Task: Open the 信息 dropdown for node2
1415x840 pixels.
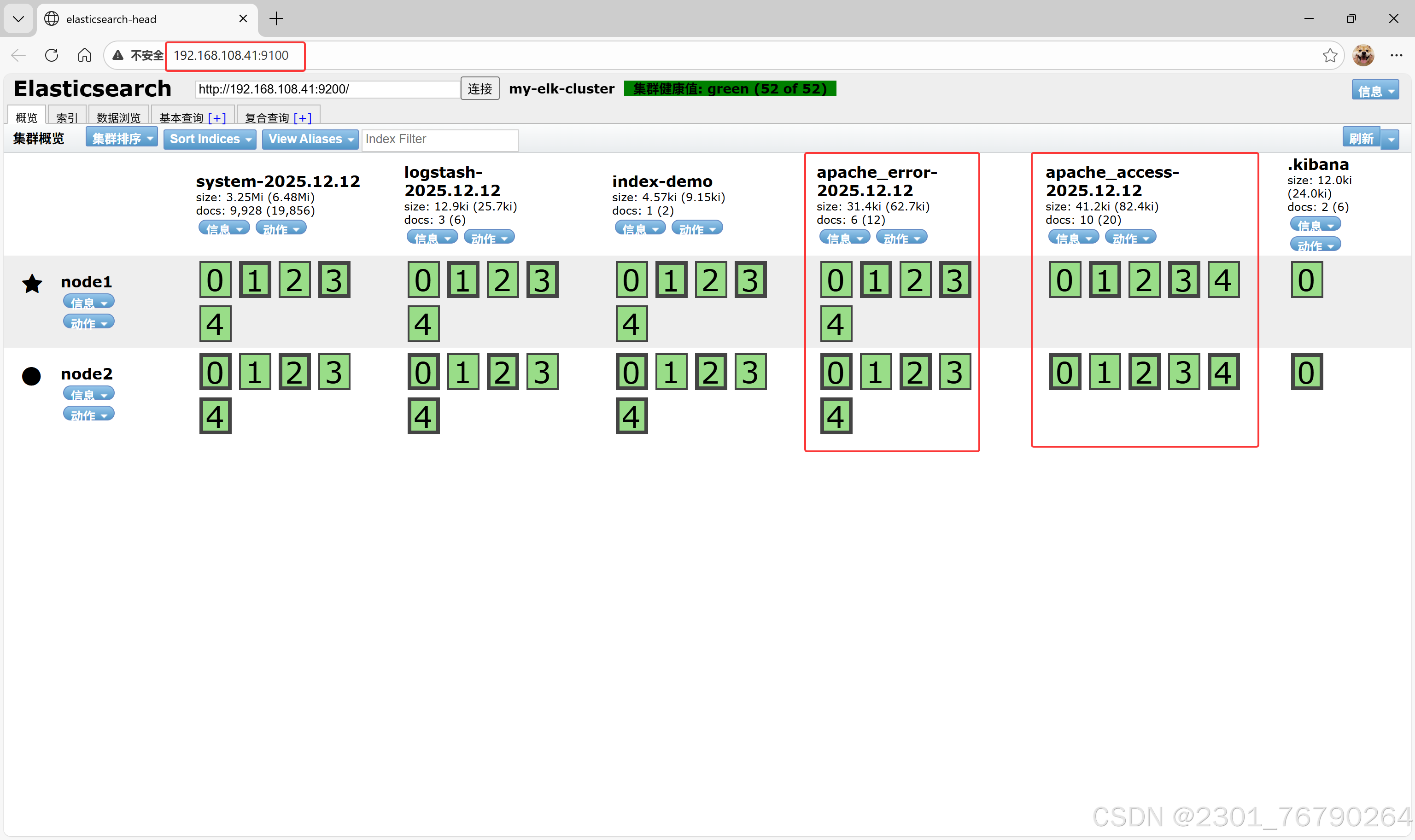Action: coord(89,394)
